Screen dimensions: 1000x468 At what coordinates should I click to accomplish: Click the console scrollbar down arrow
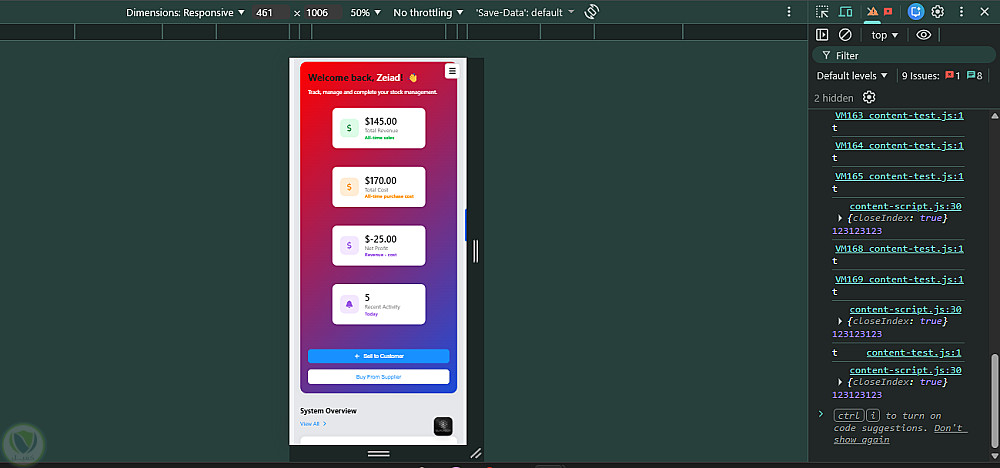[x=994, y=456]
